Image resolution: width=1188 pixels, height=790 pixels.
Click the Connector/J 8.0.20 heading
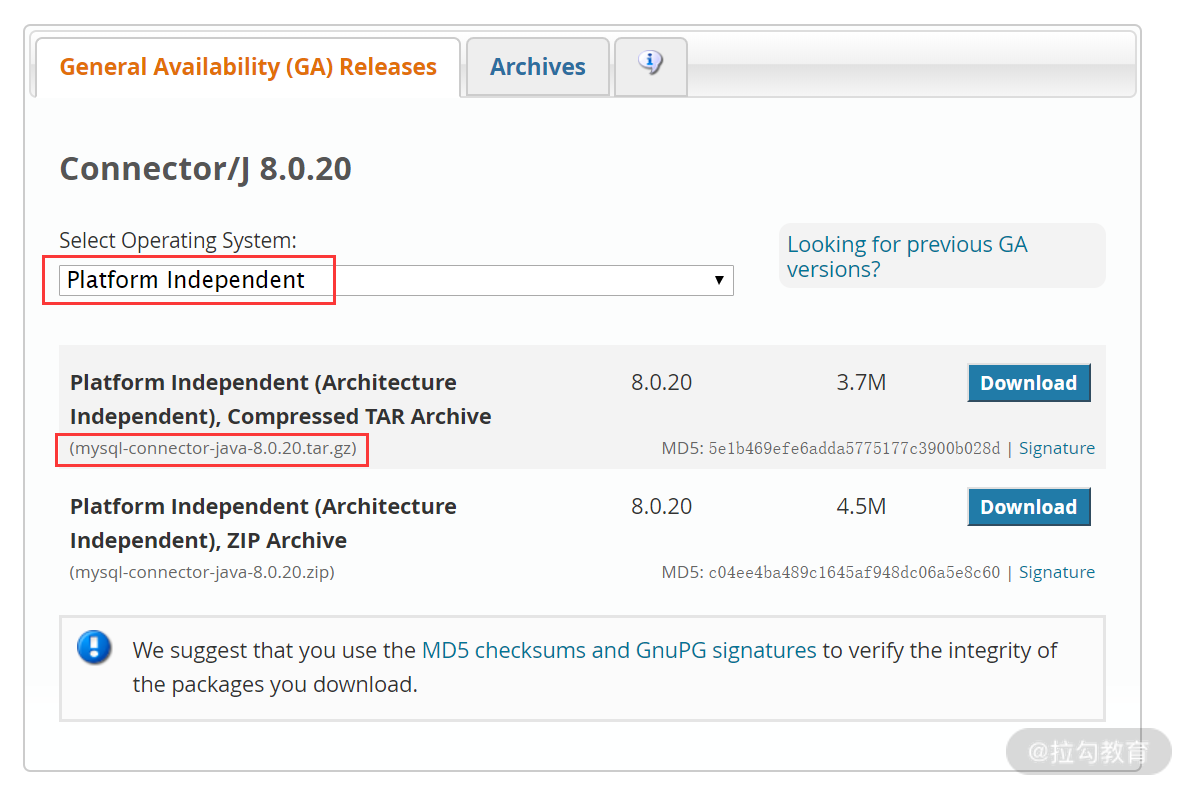[205, 169]
